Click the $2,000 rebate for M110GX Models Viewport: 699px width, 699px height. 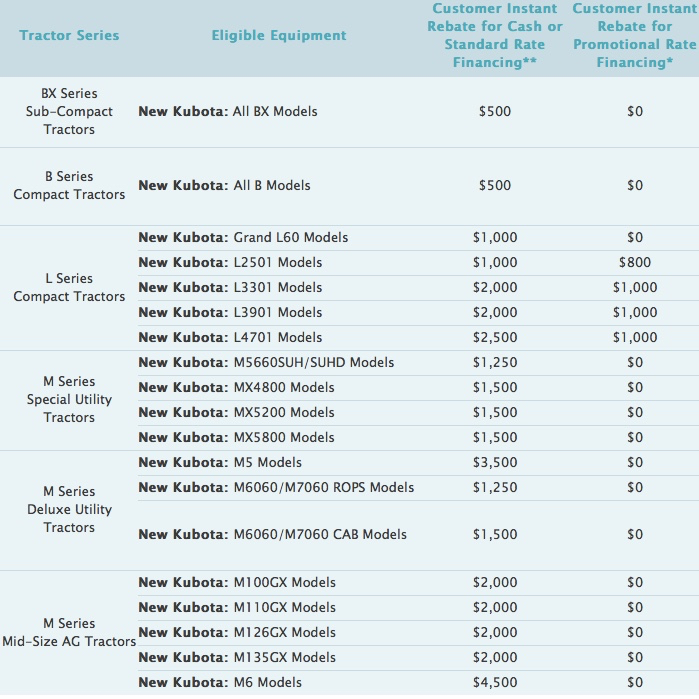click(x=495, y=607)
